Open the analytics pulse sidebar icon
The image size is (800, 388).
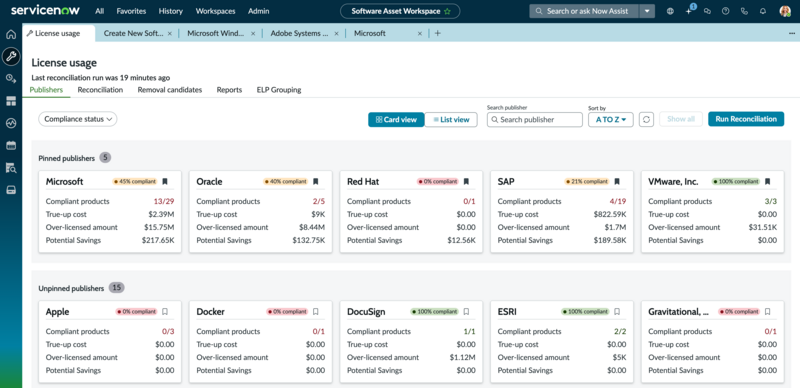[11, 123]
